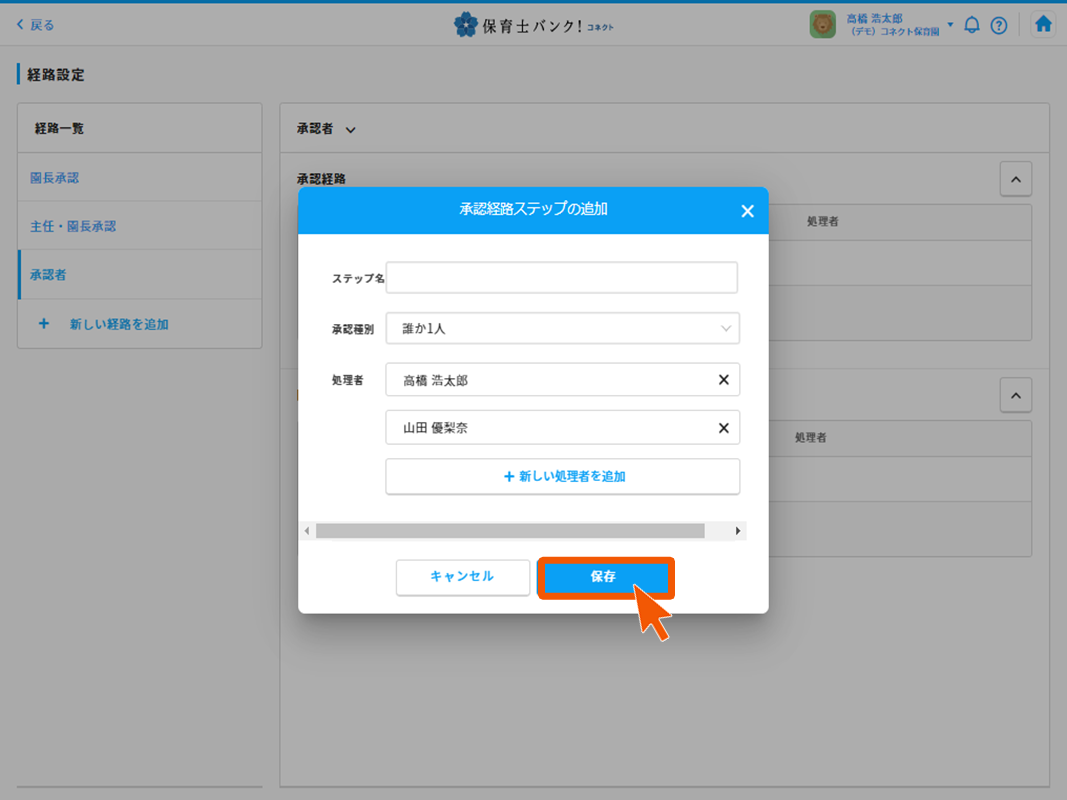Click the 保育士バンク logo
Image resolution: width=1067 pixels, height=800 pixels.
tap(533, 25)
